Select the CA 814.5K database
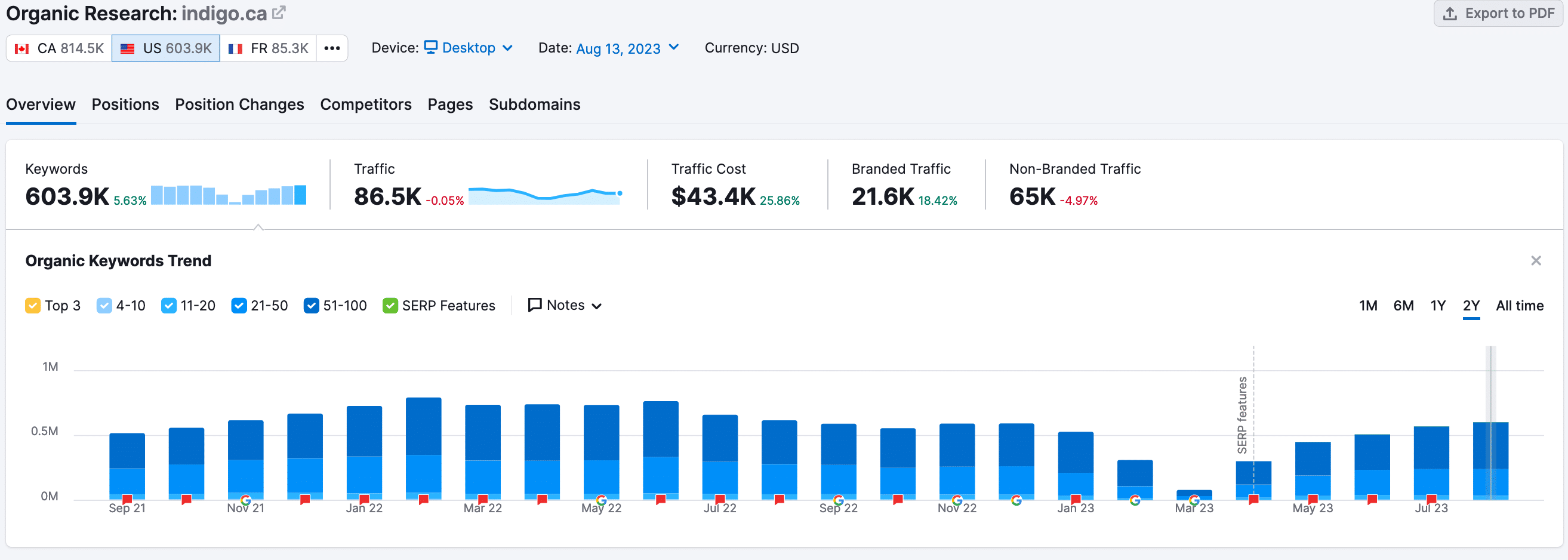1568x560 pixels. pos(59,48)
